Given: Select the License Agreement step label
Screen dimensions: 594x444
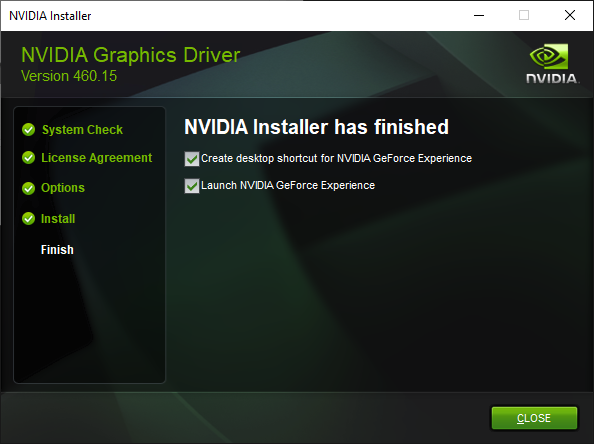Looking at the screenshot, I should point(97,158).
